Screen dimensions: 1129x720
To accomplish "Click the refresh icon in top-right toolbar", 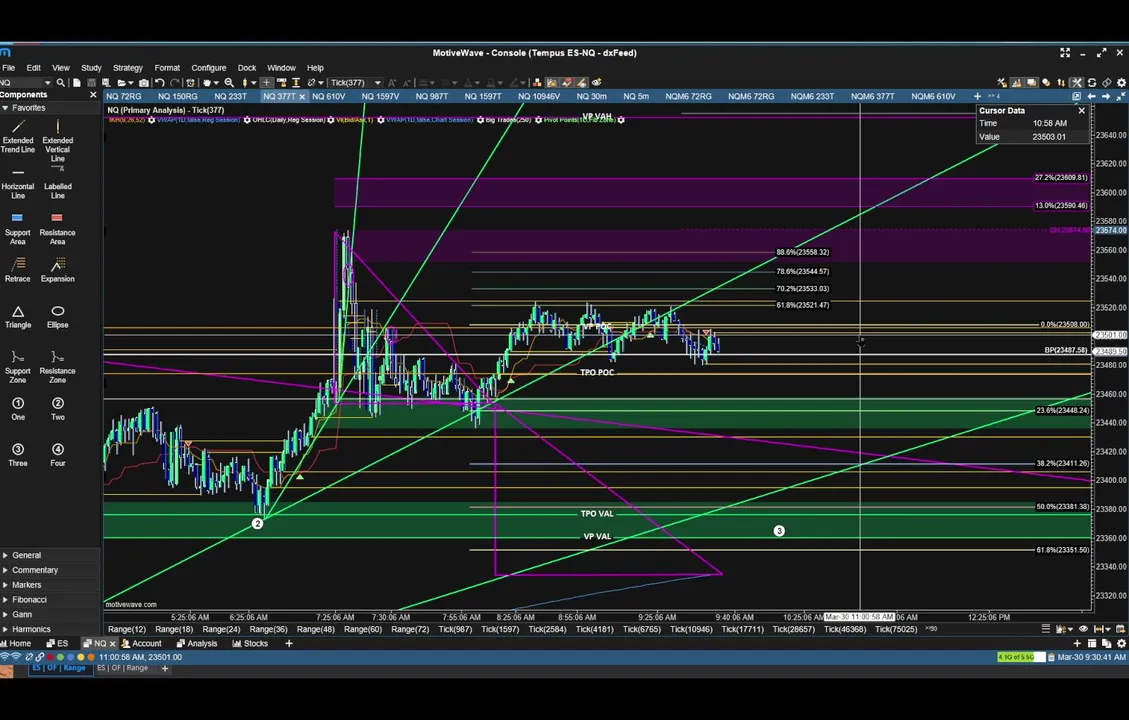I will pos(1092,83).
